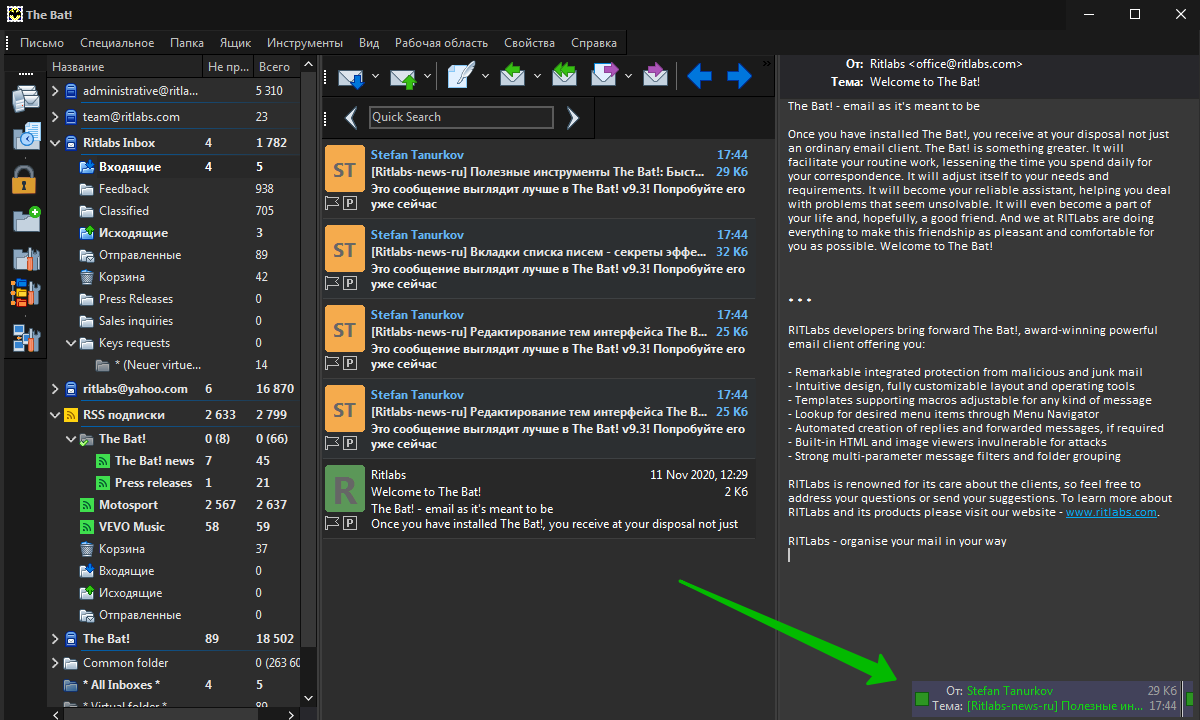Collapse the Ritlabs Inbox account tree
Screen dimensions: 1200x720
coord(55,143)
